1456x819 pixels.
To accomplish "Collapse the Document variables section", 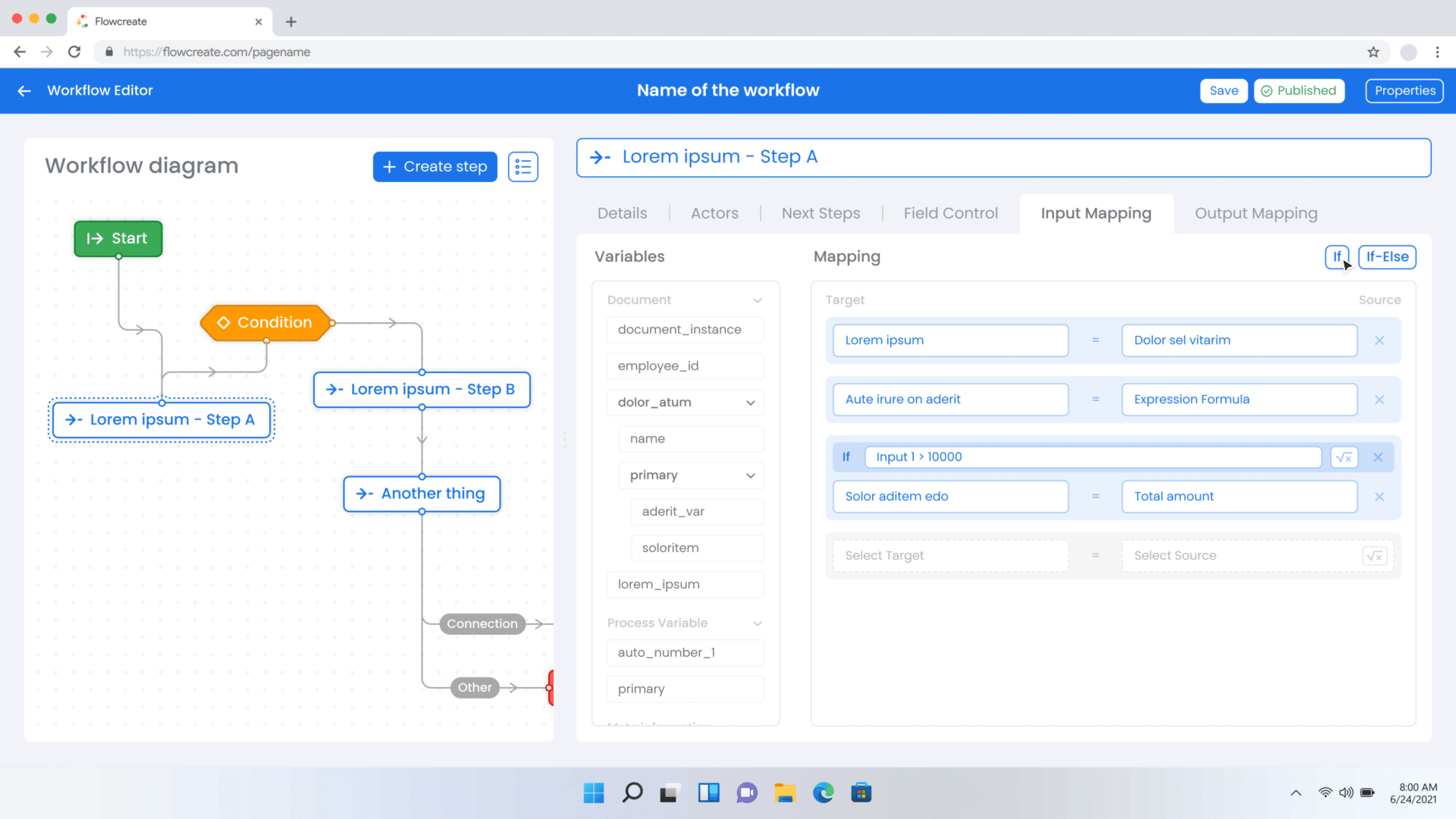I will (x=757, y=300).
